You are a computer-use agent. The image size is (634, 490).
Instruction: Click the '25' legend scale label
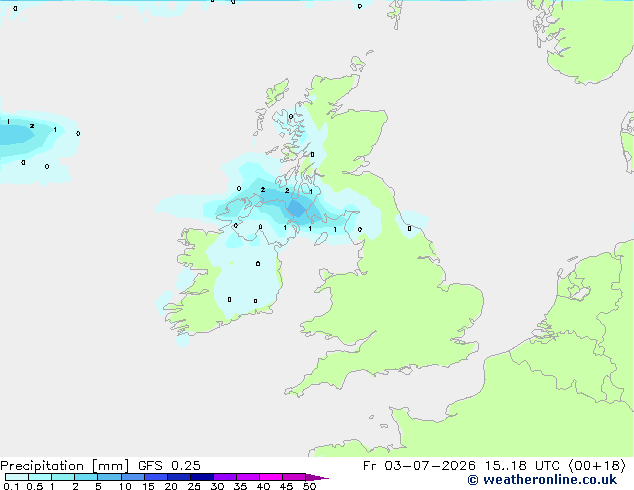[x=194, y=486]
